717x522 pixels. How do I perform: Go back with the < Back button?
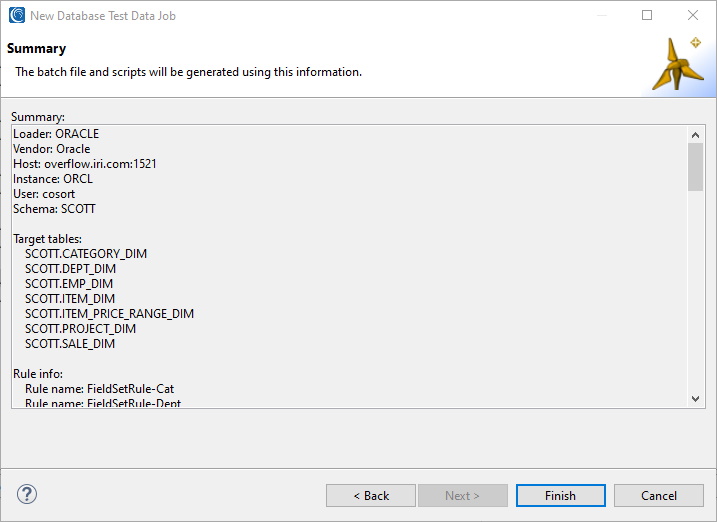(x=371, y=495)
